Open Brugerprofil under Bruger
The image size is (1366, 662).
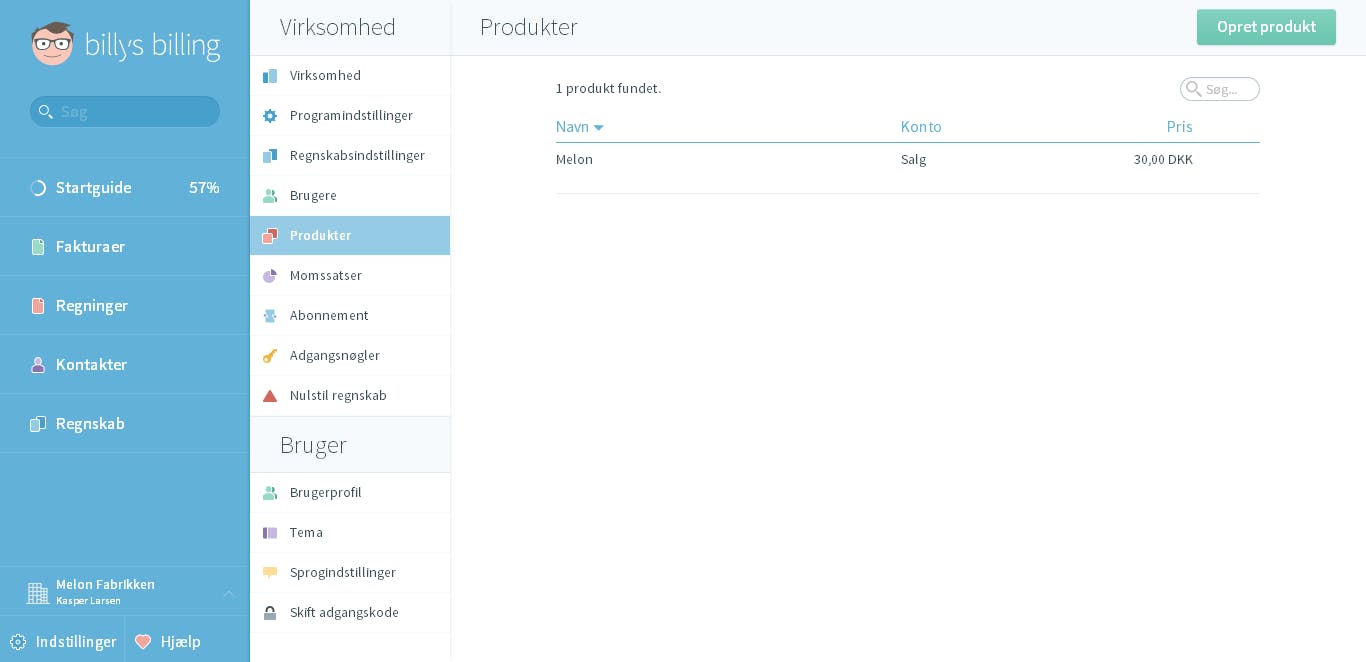[350, 493]
